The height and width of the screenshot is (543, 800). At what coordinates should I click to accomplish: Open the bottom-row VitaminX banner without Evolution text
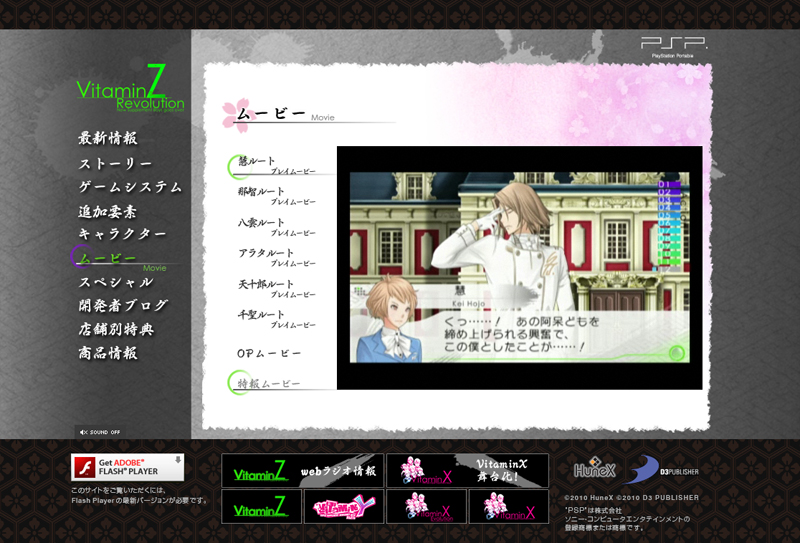point(509,506)
